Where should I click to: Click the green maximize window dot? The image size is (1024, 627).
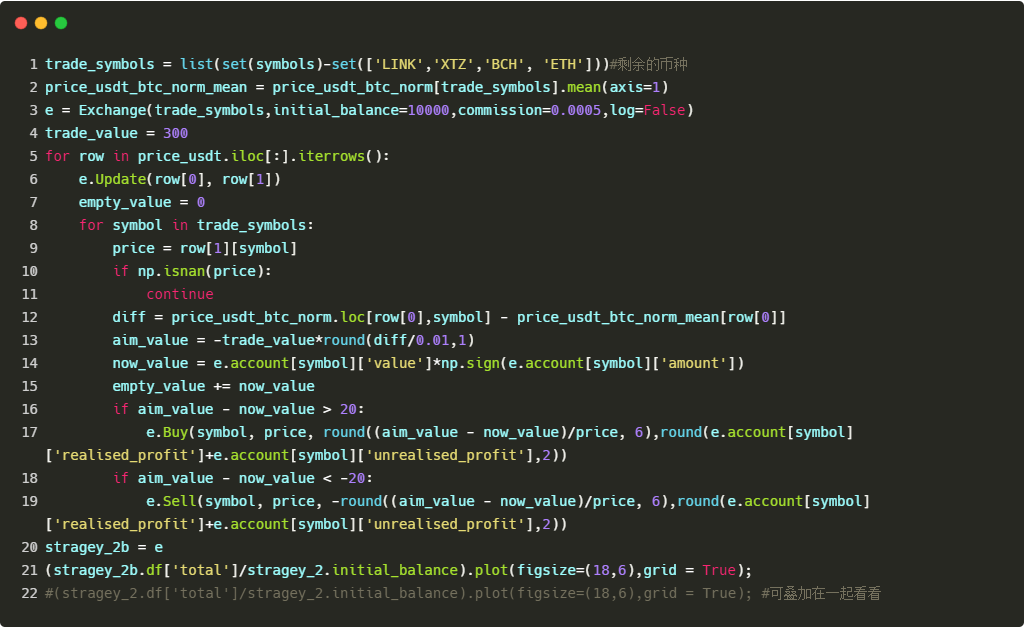pyautogui.click(x=61, y=23)
